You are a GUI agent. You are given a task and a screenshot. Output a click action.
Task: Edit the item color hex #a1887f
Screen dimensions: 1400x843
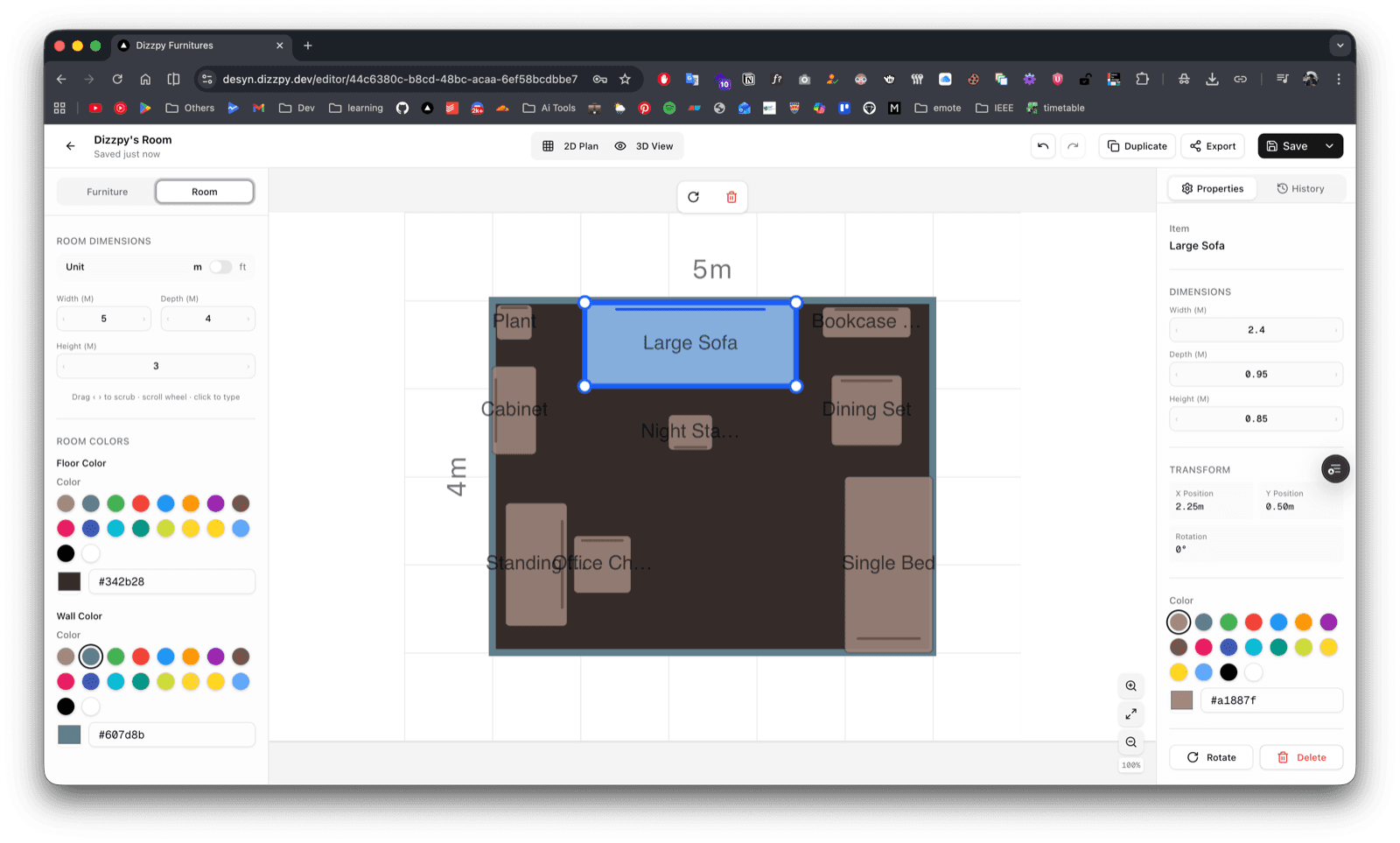point(1271,700)
